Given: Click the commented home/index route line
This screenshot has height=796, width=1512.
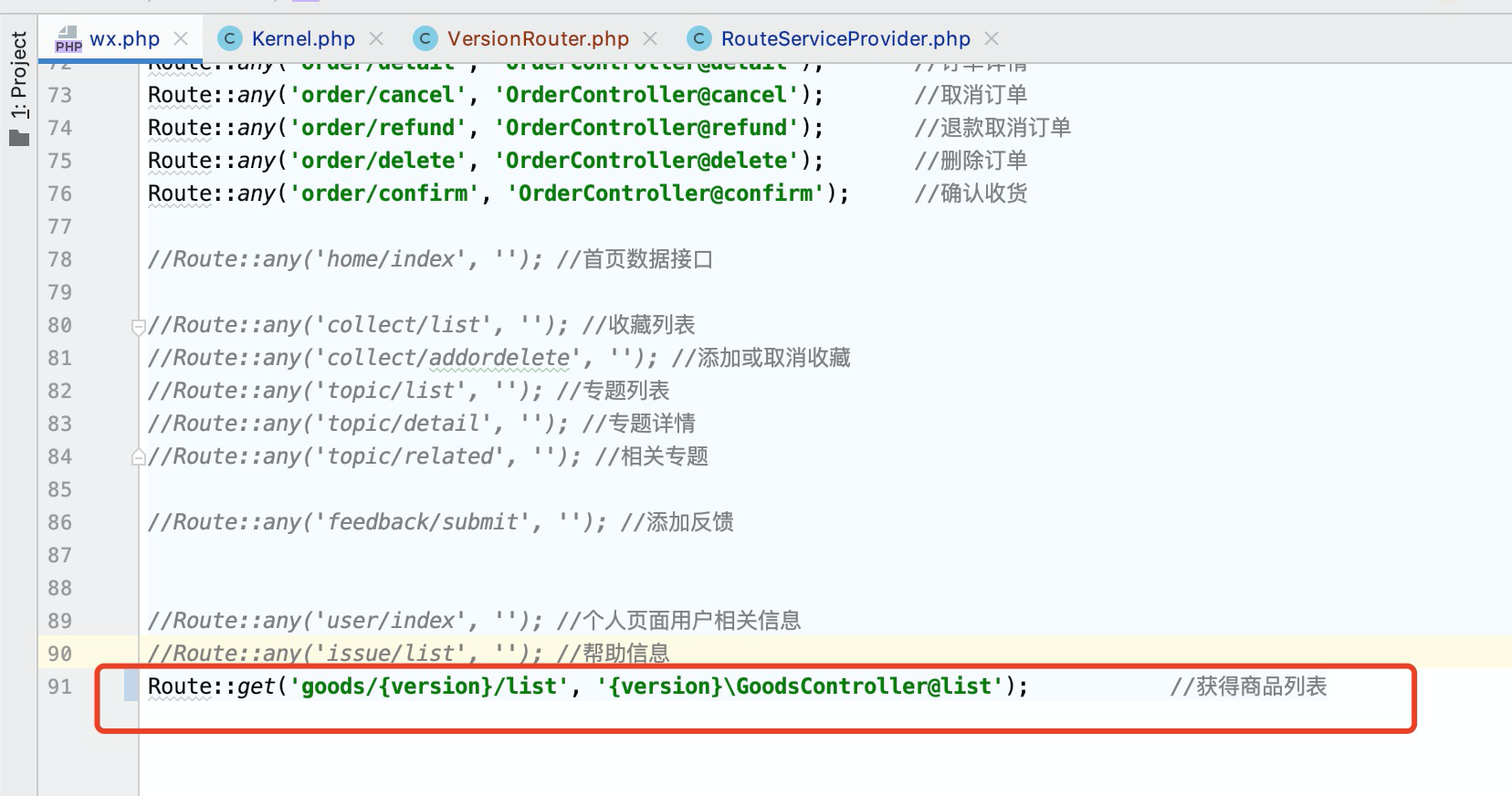Looking at the screenshot, I should point(430,259).
